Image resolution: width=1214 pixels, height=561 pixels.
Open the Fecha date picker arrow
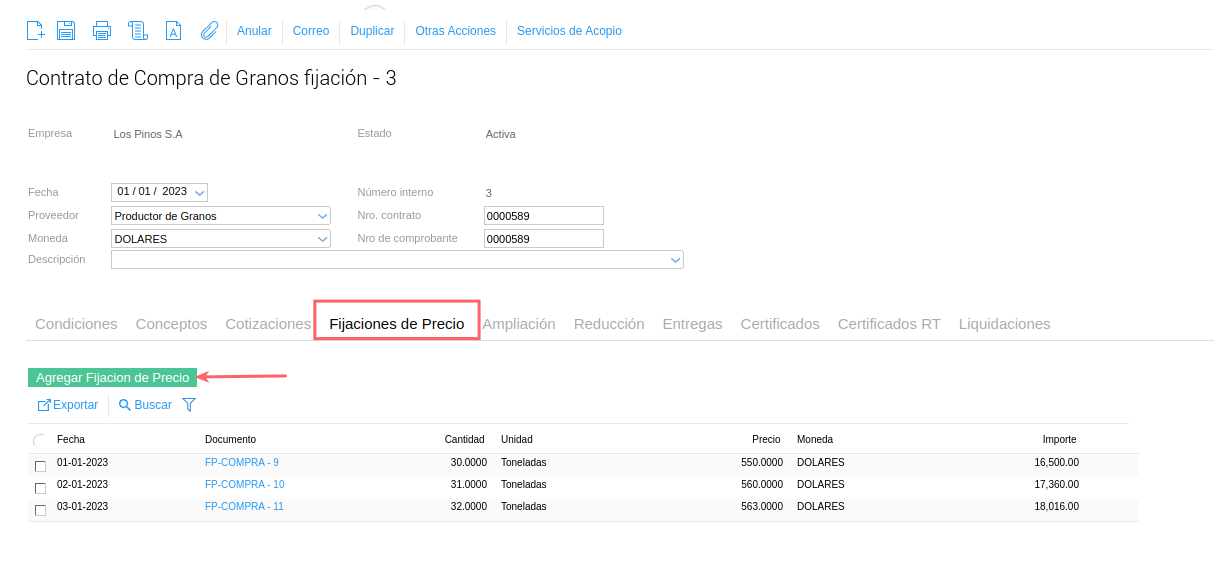(x=199, y=192)
